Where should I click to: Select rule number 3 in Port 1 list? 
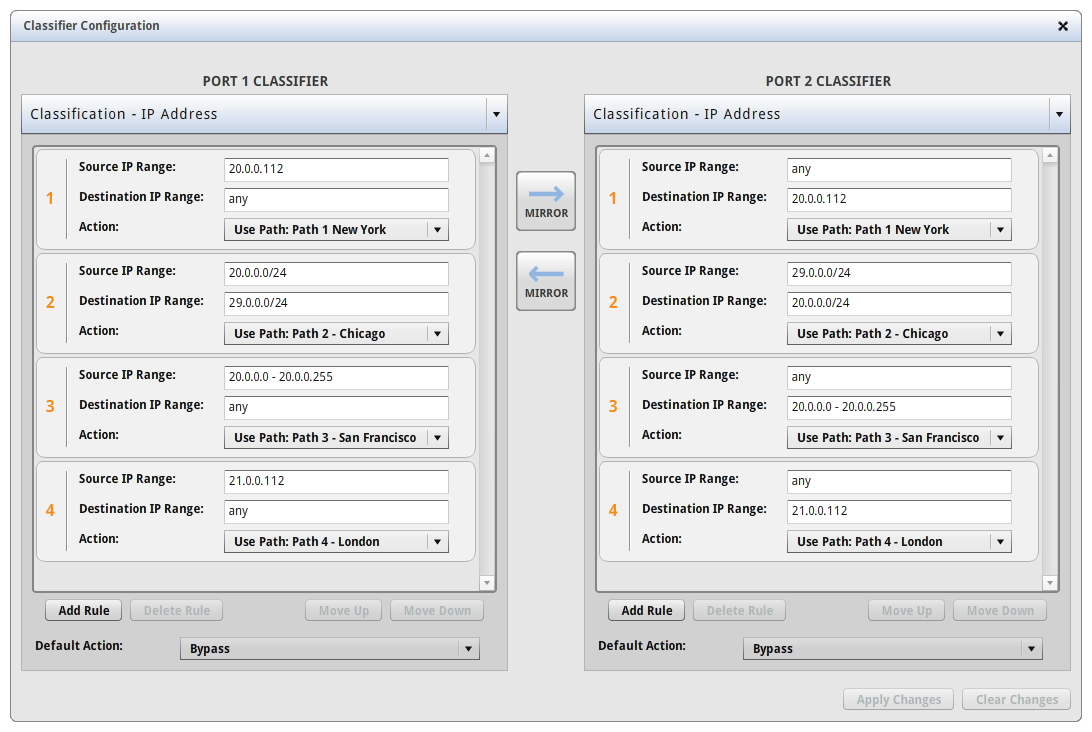[x=50, y=406]
